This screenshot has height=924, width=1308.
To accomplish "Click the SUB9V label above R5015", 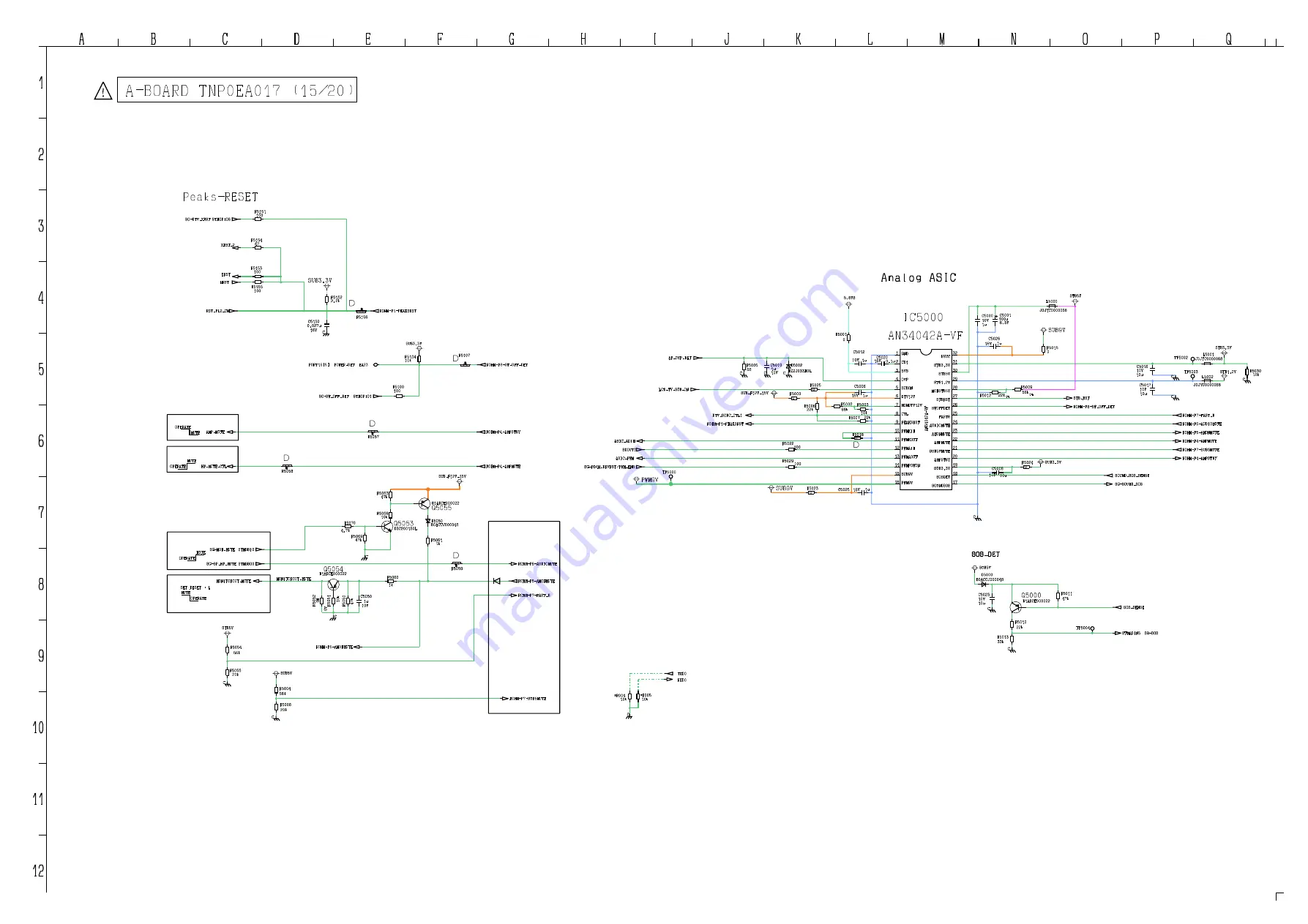I will 1056,330.
